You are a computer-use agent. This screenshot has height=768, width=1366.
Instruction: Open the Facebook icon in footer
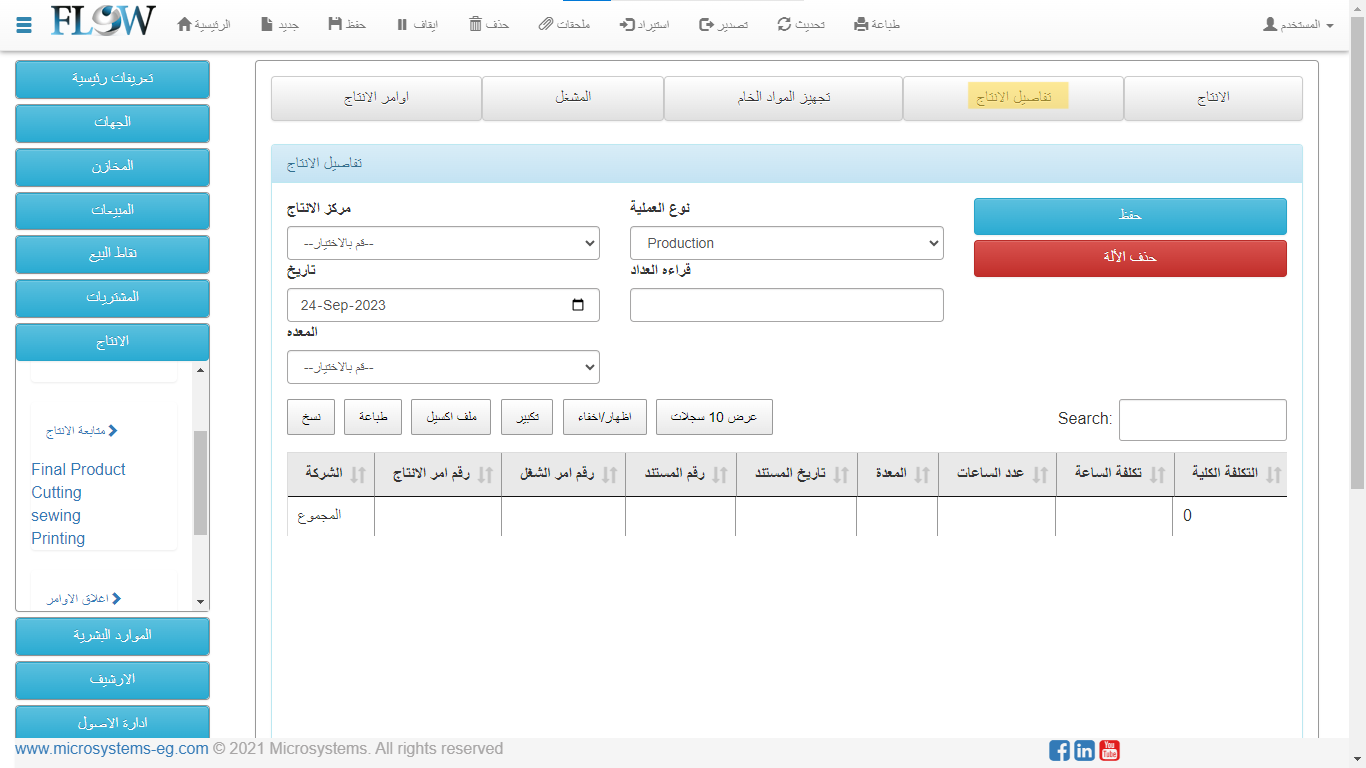coord(1059,750)
